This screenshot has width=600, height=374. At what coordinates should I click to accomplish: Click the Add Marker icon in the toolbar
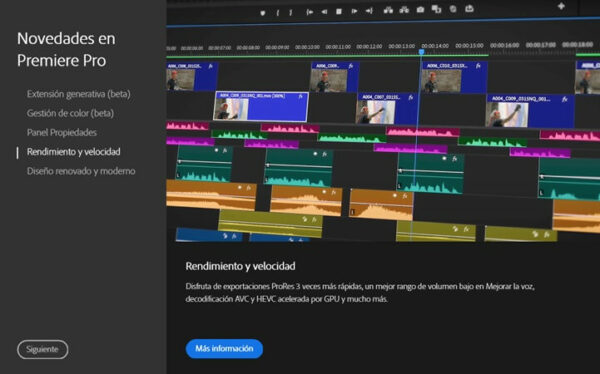coord(262,13)
